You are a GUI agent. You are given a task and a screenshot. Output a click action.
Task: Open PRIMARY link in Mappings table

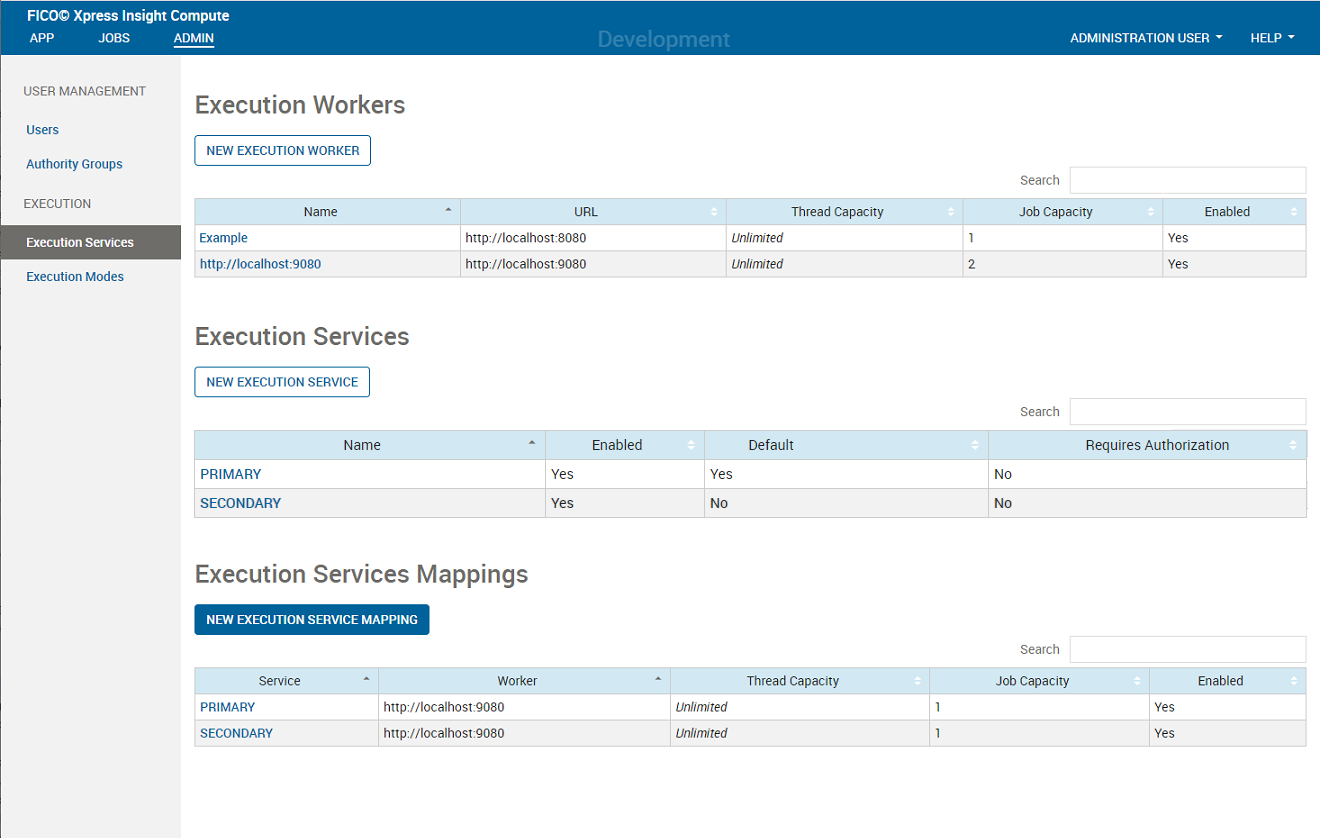228,707
